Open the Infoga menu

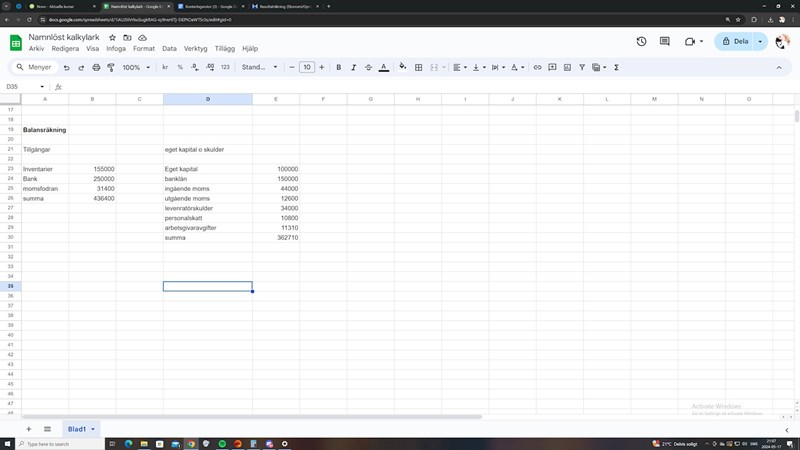click(116, 48)
